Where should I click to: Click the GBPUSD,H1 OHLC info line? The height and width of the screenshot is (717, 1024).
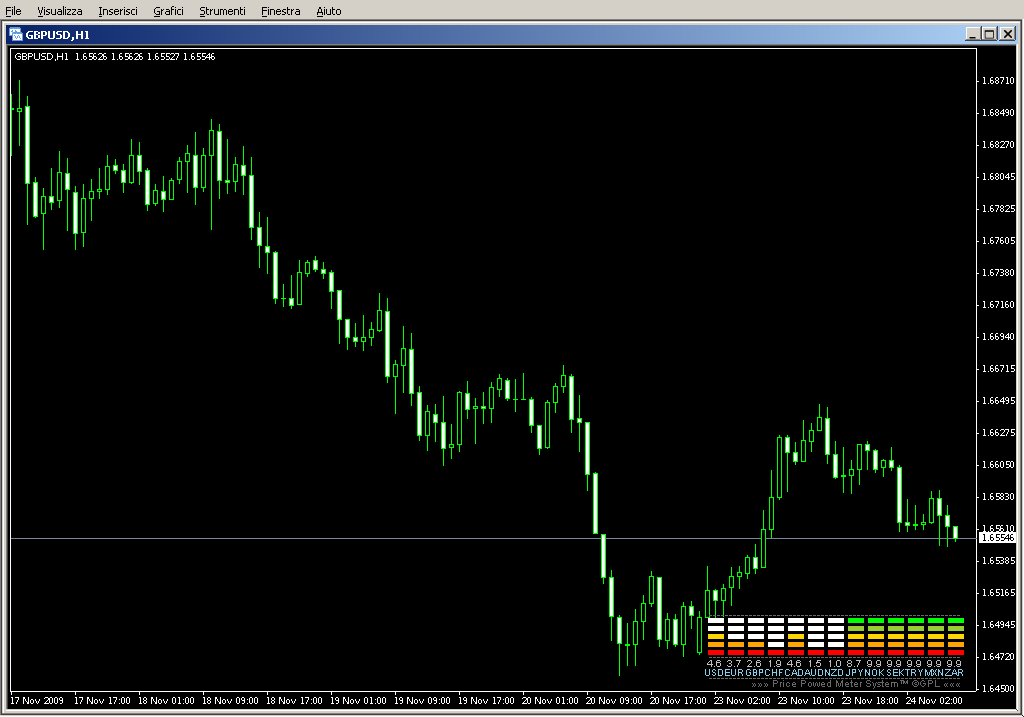[115, 57]
